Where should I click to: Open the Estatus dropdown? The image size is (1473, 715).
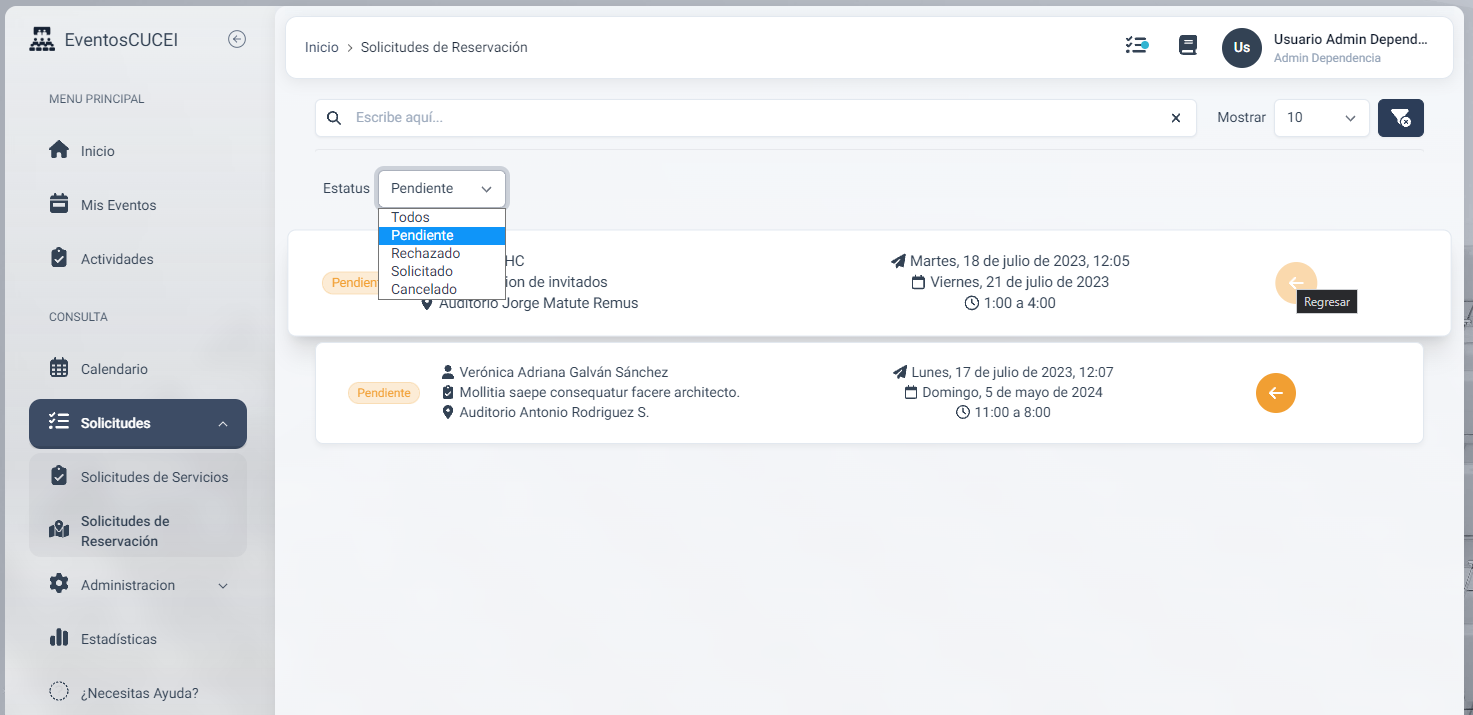442,189
